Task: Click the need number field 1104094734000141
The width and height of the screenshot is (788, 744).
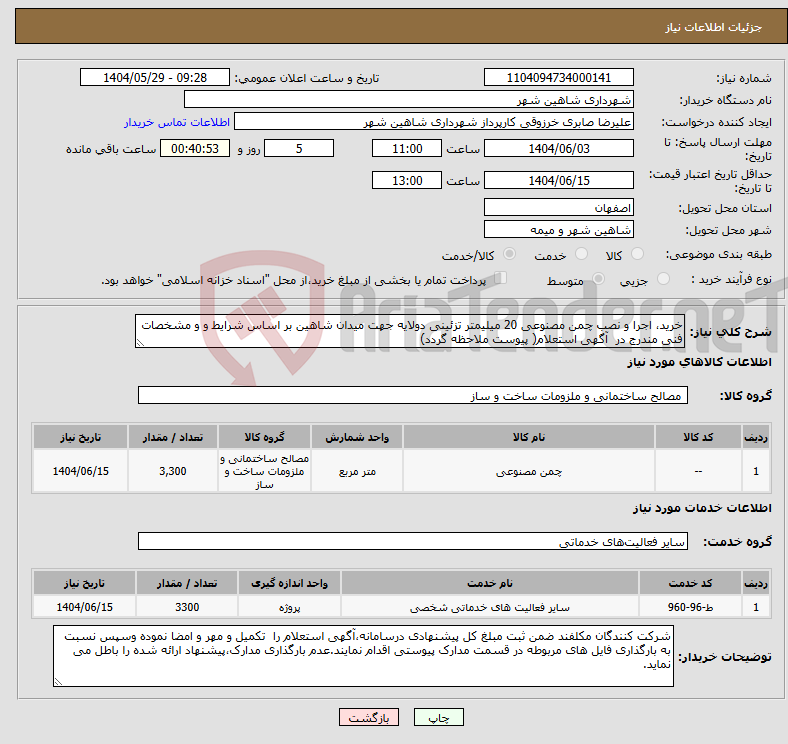Action: point(558,78)
